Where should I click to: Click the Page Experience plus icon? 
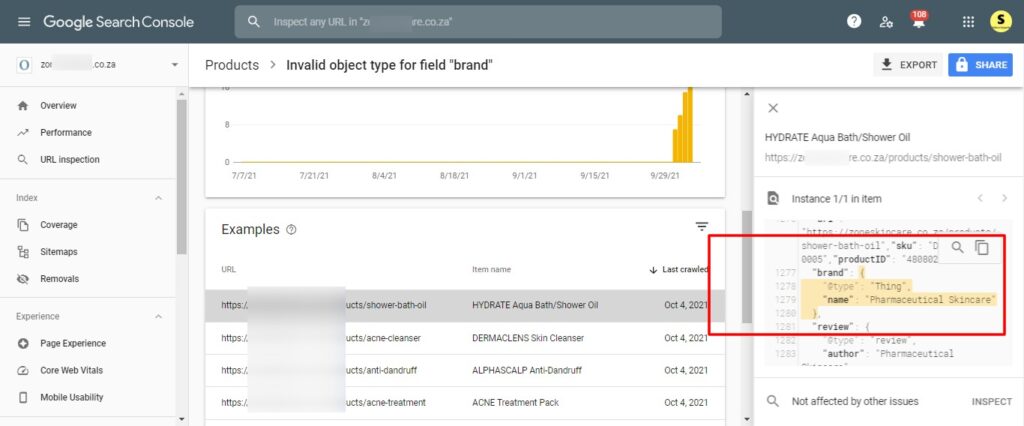point(23,344)
